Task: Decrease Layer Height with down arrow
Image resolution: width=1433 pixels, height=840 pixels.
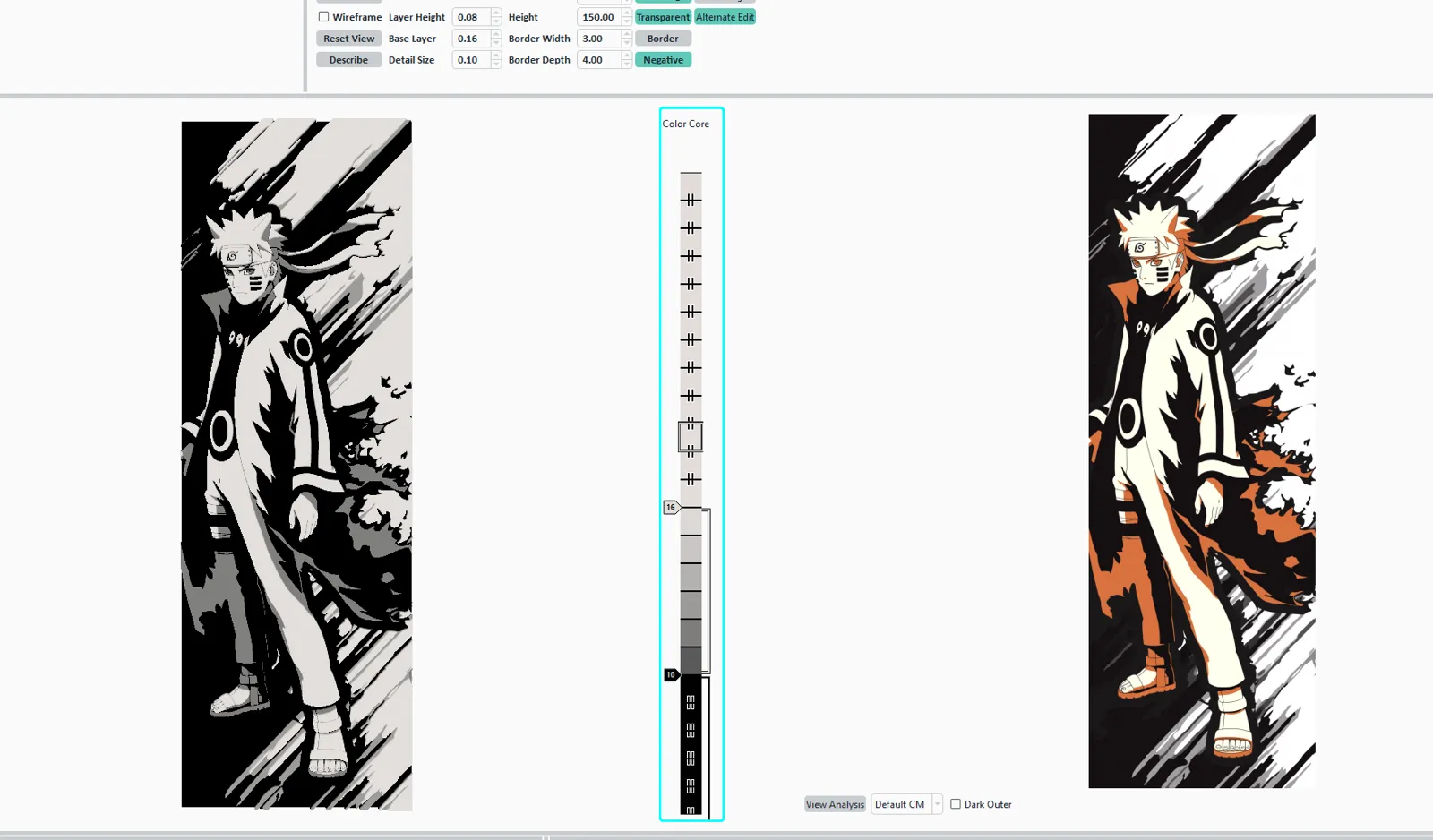Action: pos(496,21)
